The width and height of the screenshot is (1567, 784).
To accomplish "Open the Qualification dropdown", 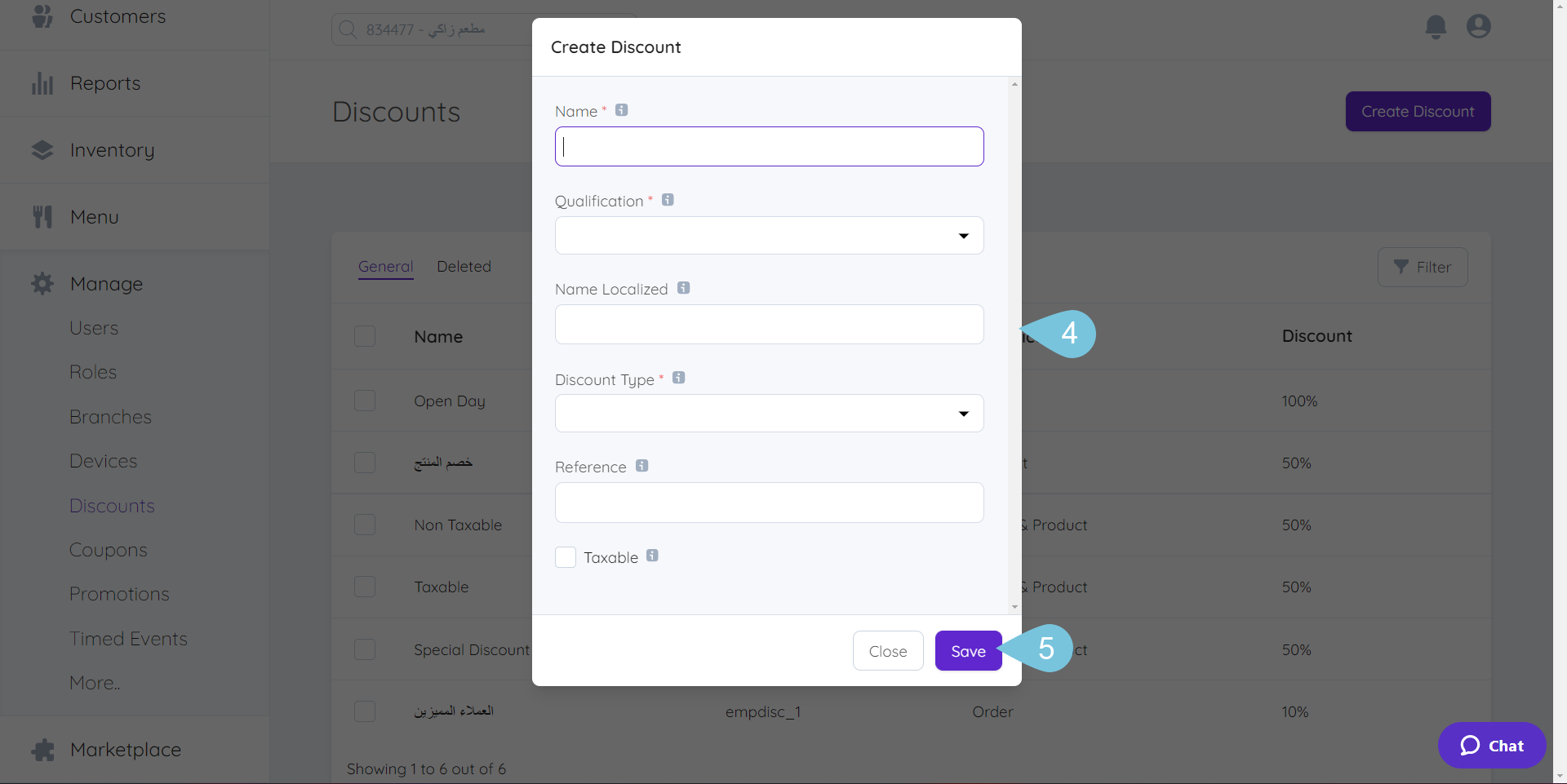I will click(770, 236).
